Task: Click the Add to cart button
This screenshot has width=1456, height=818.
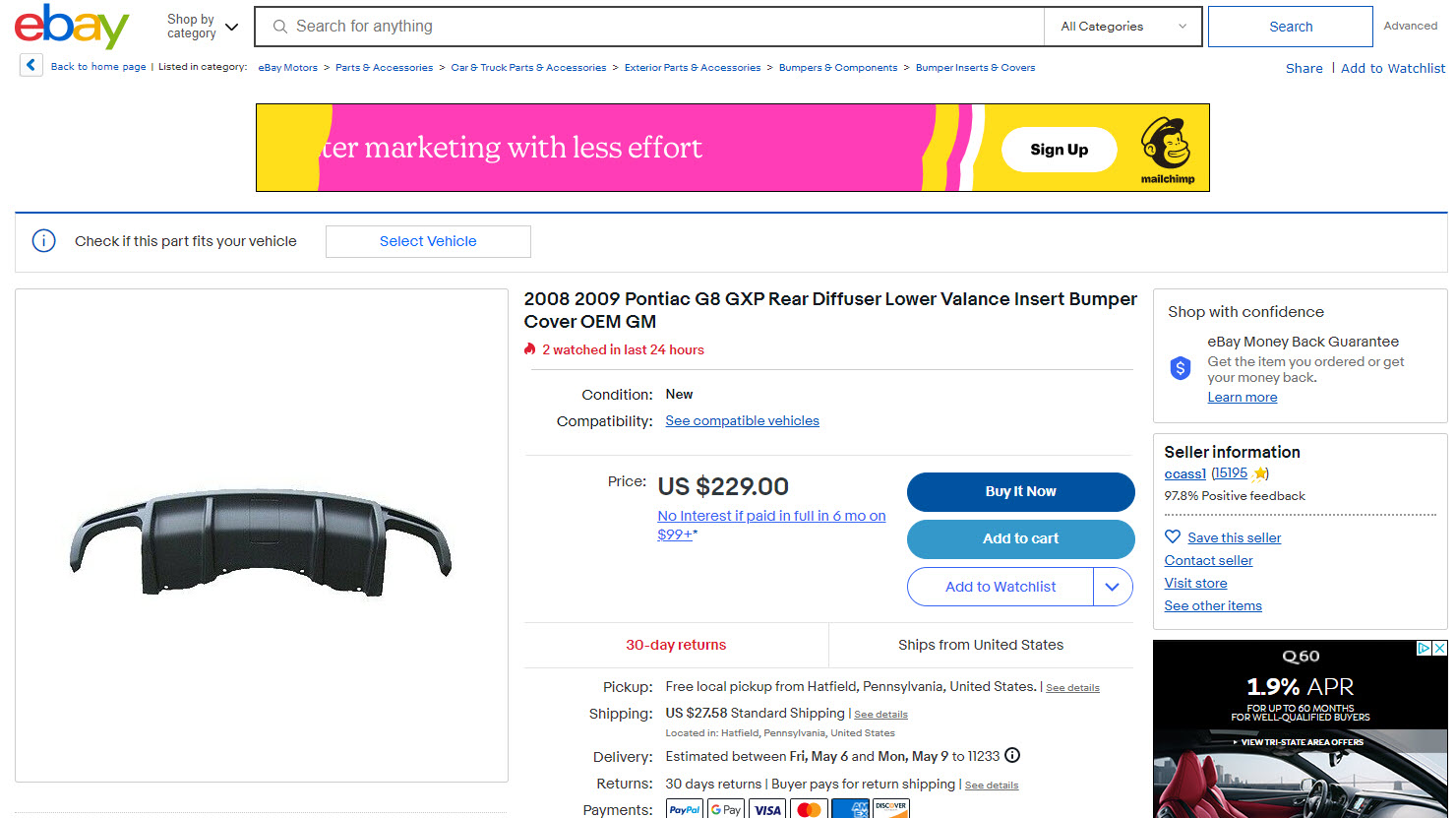Action: [x=1020, y=538]
